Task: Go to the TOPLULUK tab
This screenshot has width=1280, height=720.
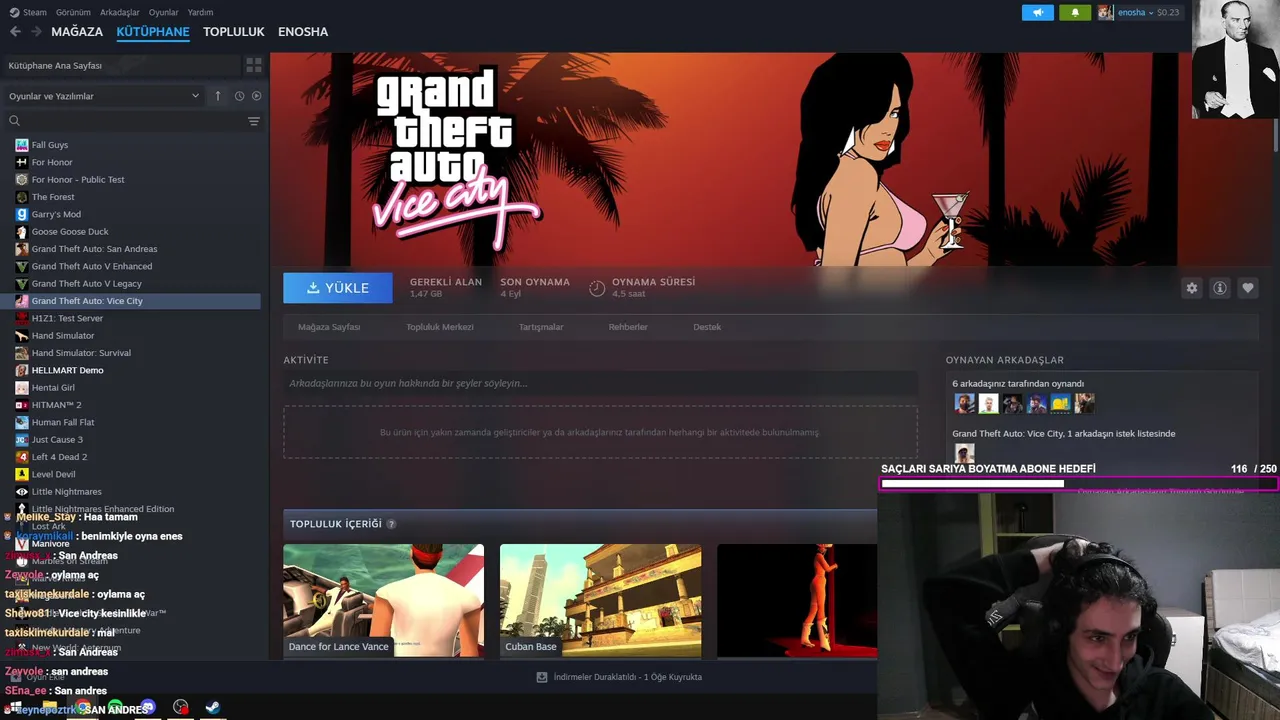Action: pyautogui.click(x=234, y=32)
